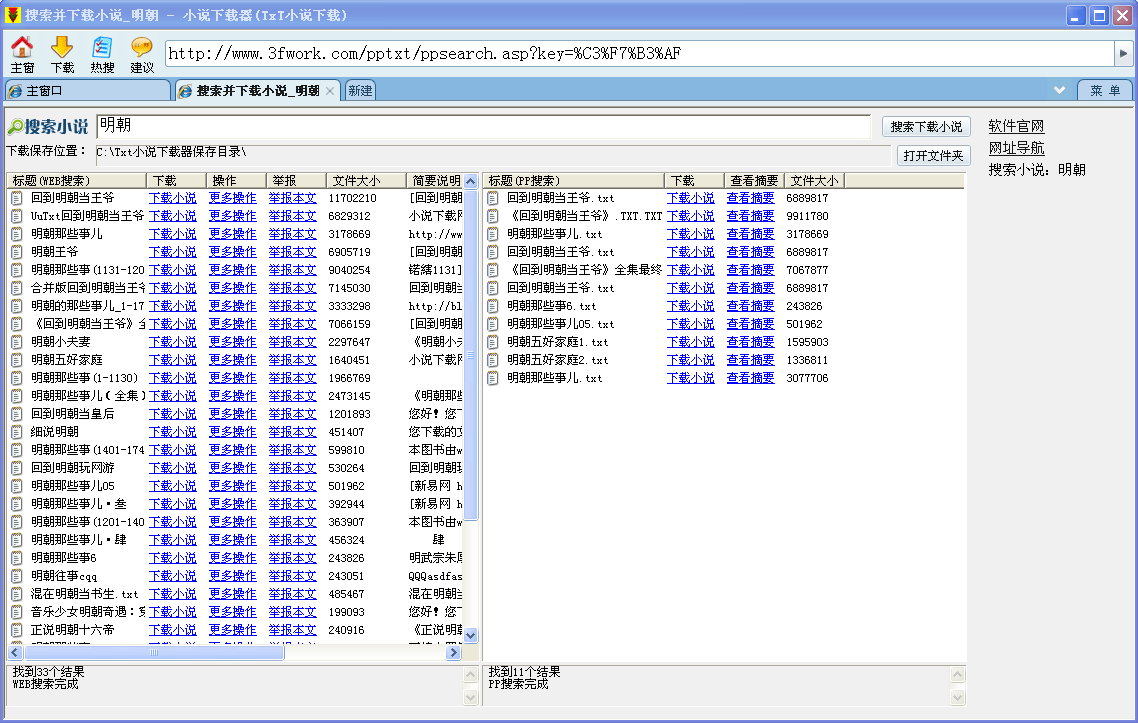Screen dimensions: 1138x723
Task: Click file icon next to 细说明朝
Action: point(17,432)
